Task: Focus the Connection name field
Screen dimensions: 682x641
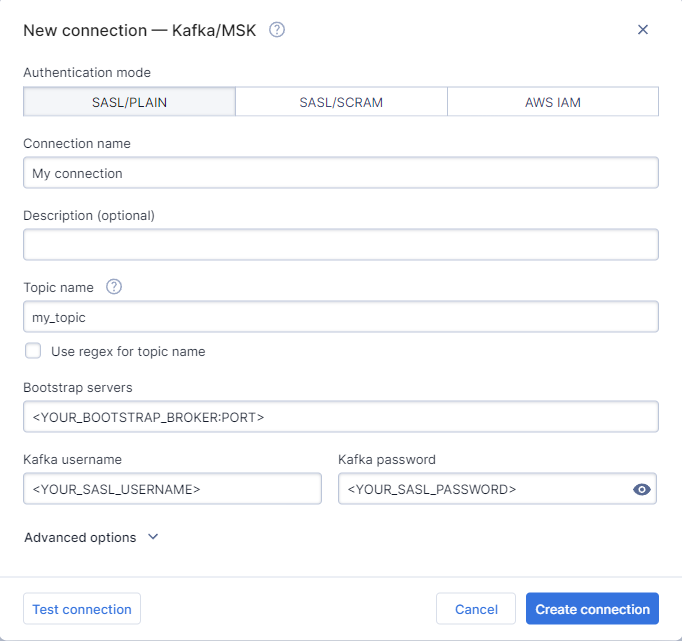Action: coord(340,173)
